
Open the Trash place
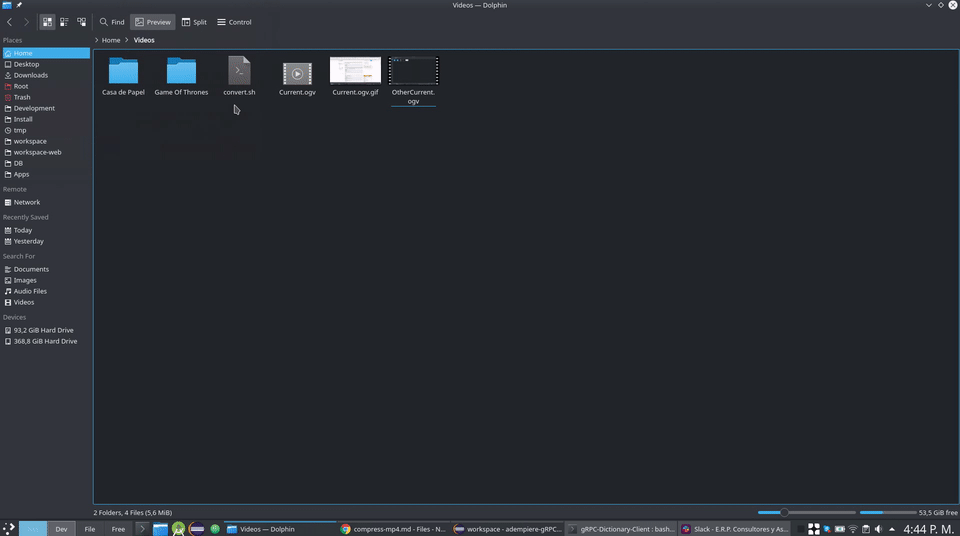coord(22,97)
